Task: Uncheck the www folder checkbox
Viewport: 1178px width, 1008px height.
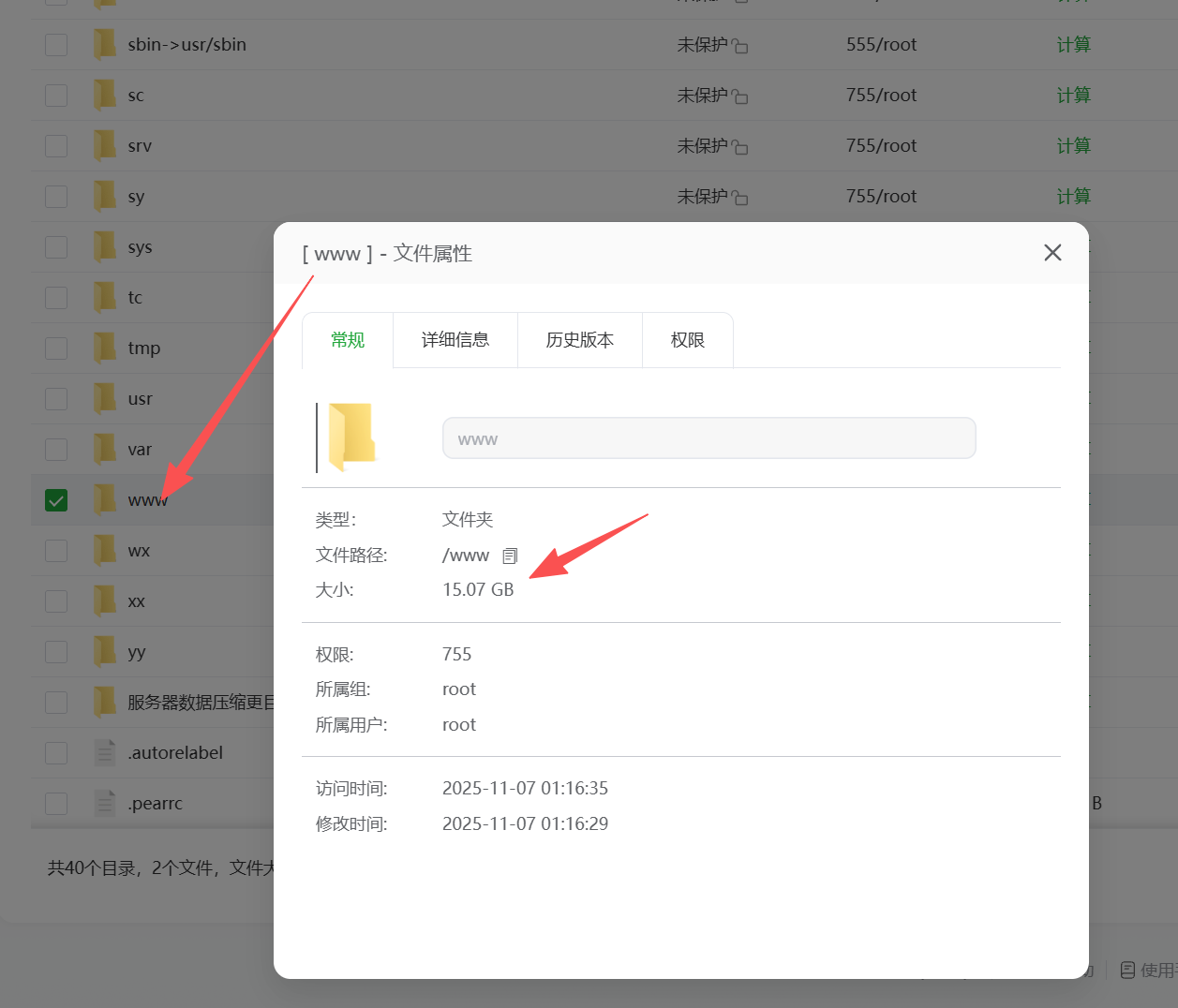Action: tap(55, 499)
